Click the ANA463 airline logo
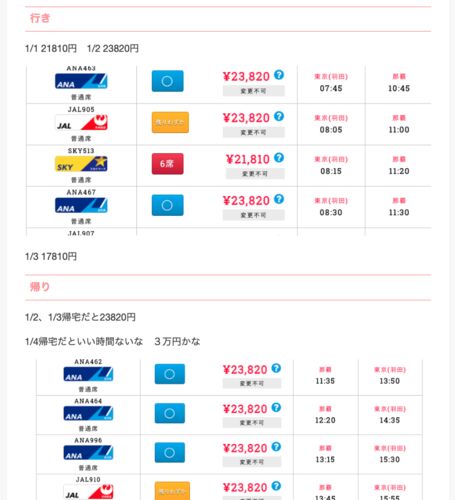 point(81,81)
